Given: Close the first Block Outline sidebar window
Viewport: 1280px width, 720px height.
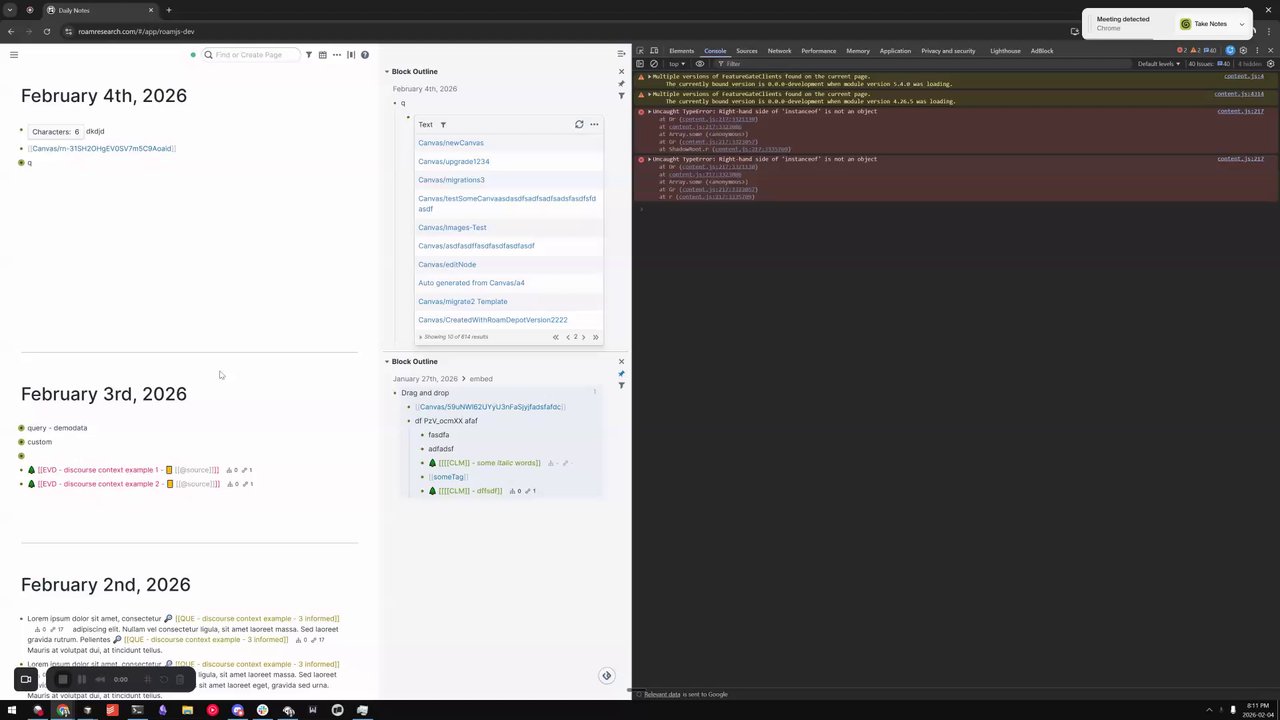Looking at the screenshot, I should [621, 72].
